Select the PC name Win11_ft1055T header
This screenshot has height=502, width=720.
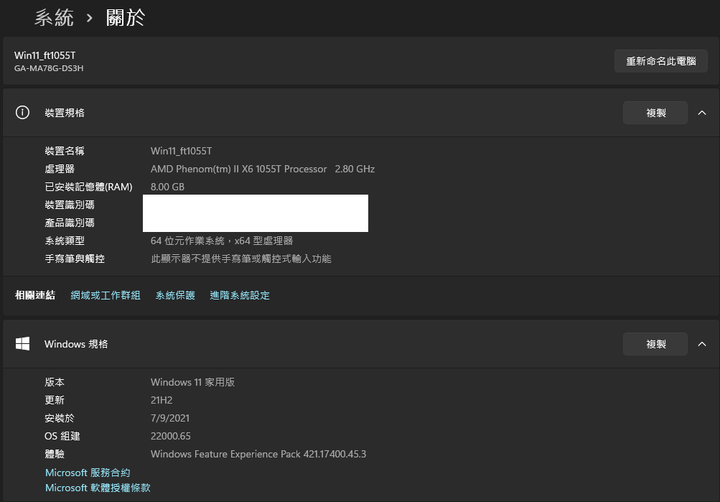pos(45,56)
